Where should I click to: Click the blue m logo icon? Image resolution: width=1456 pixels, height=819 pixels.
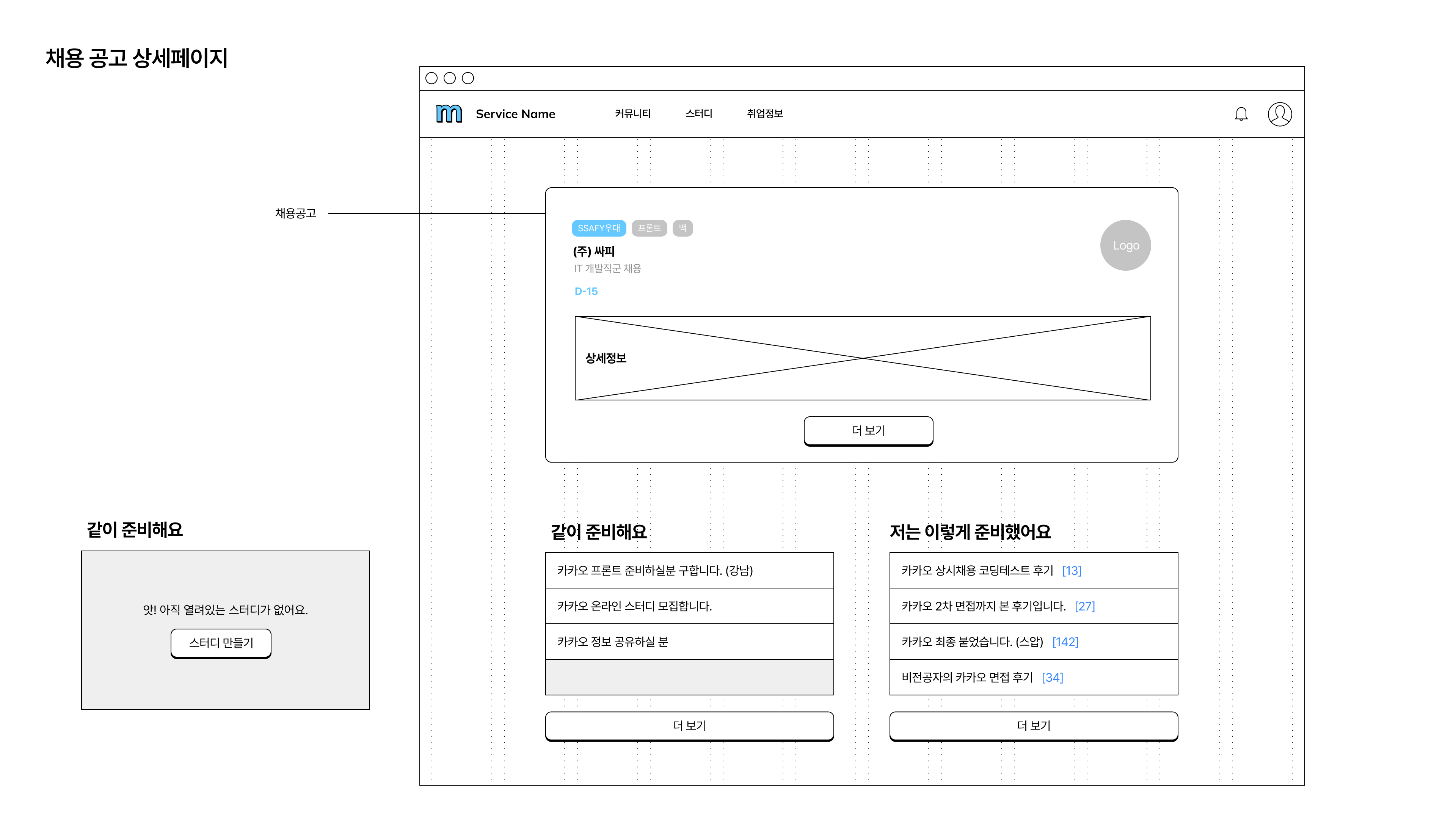click(449, 114)
